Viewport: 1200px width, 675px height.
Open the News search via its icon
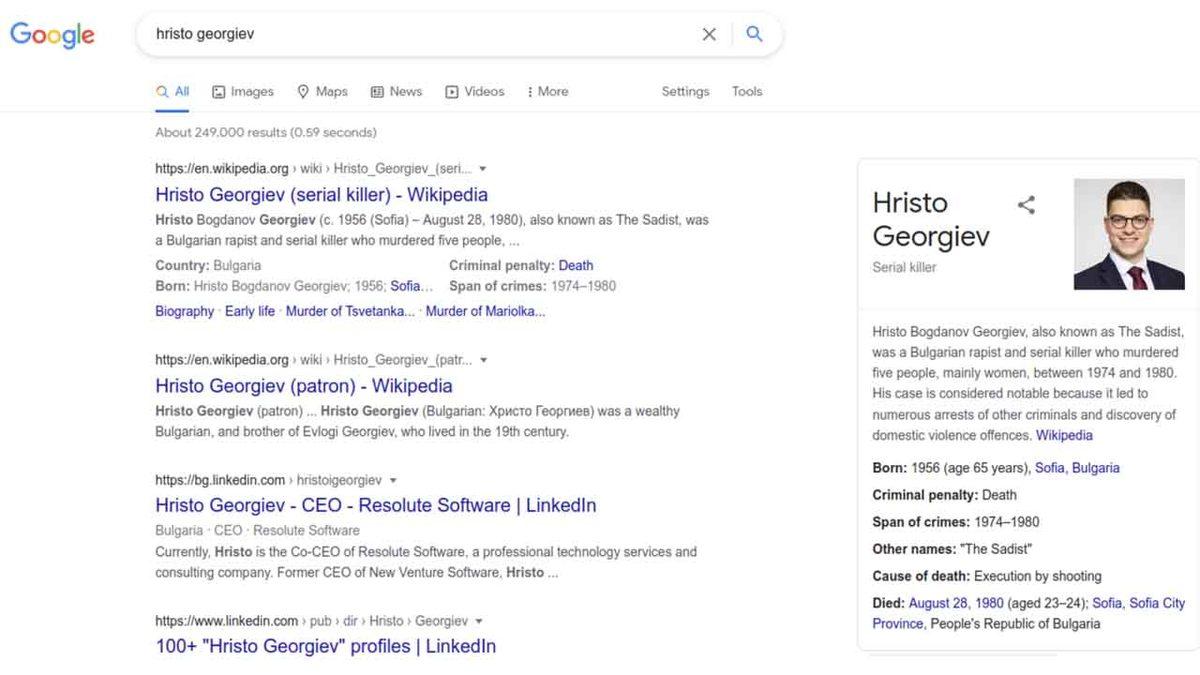click(377, 91)
